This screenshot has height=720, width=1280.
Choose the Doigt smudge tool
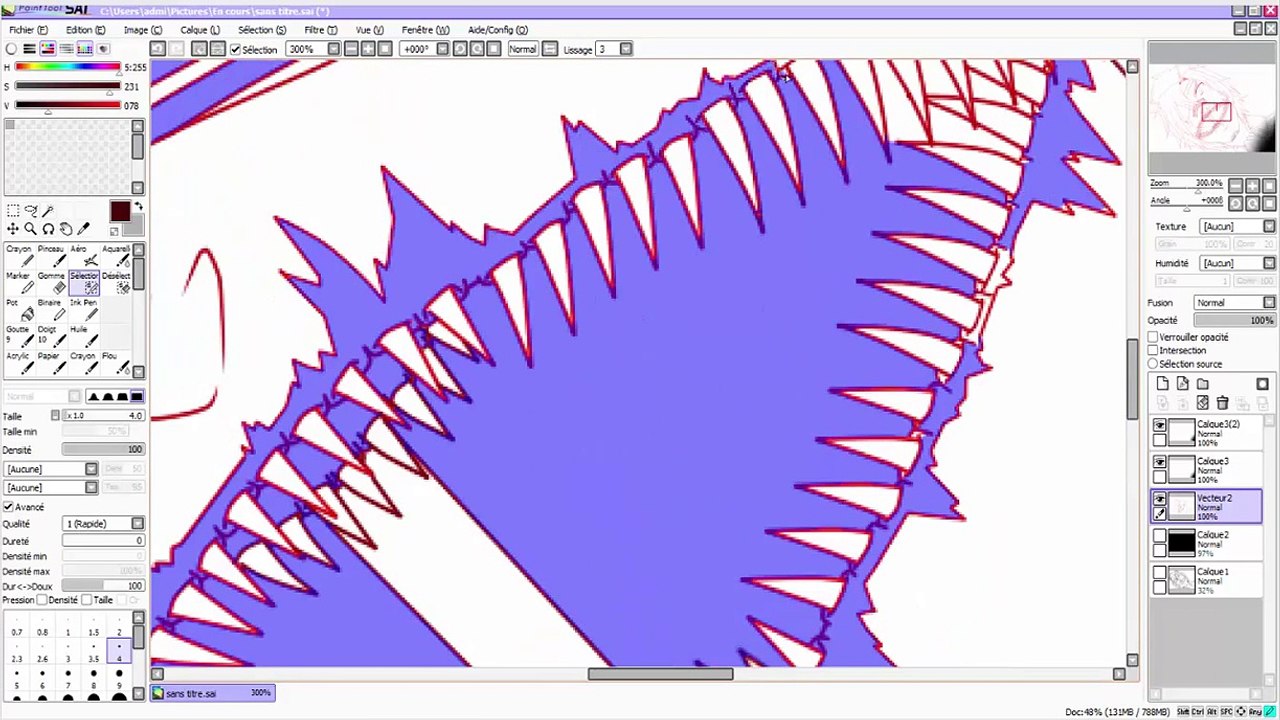click(x=51, y=336)
